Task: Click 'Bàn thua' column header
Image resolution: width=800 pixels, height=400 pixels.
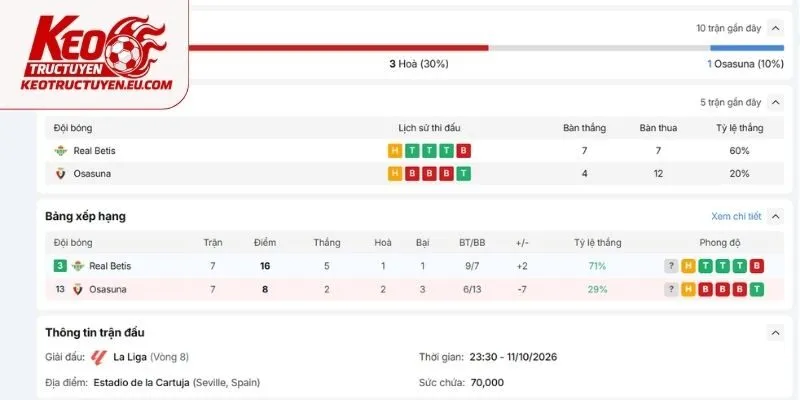Action: (658, 128)
